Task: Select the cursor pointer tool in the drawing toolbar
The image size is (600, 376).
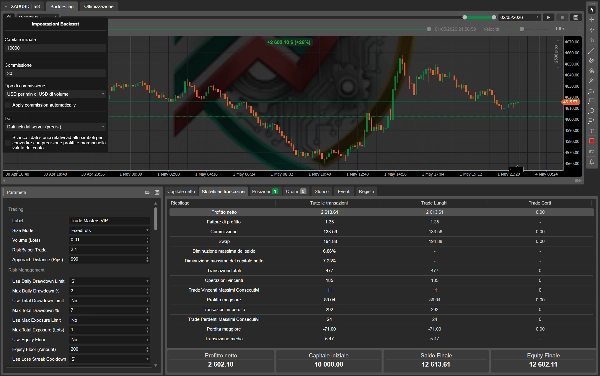Action: click(592, 9)
